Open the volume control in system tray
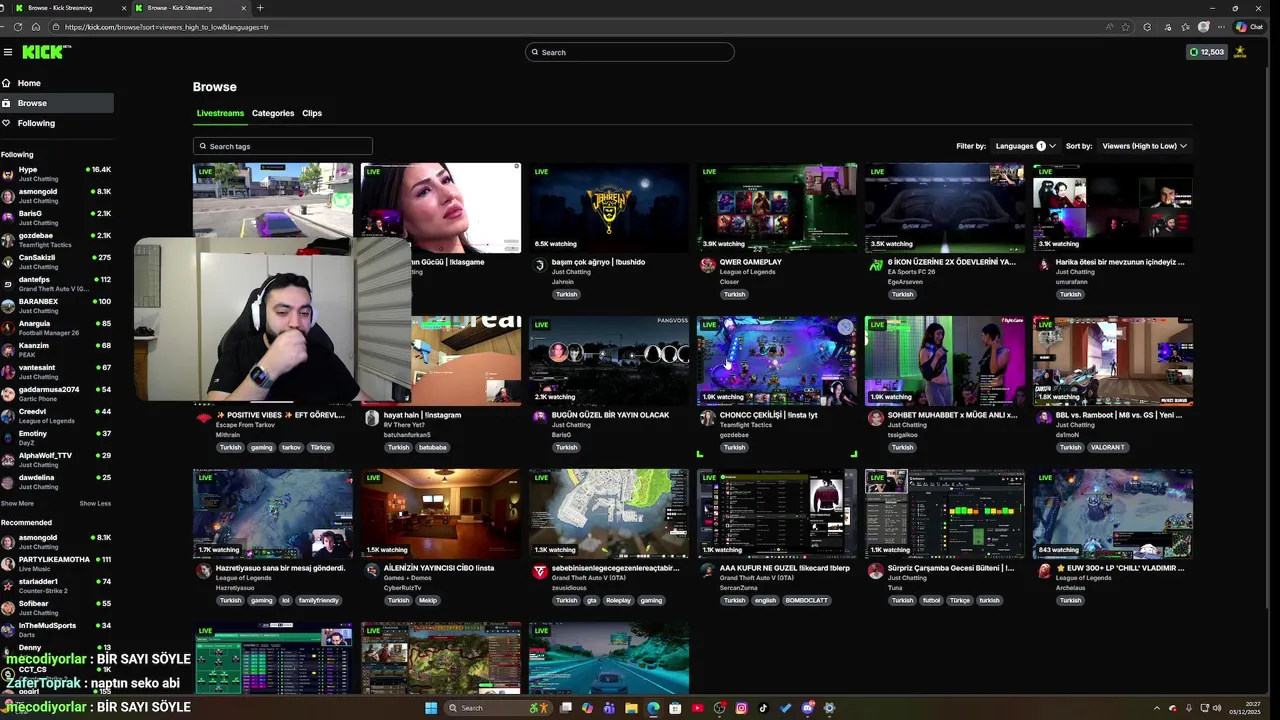Screen dimensions: 1280x720 click(x=1217, y=708)
